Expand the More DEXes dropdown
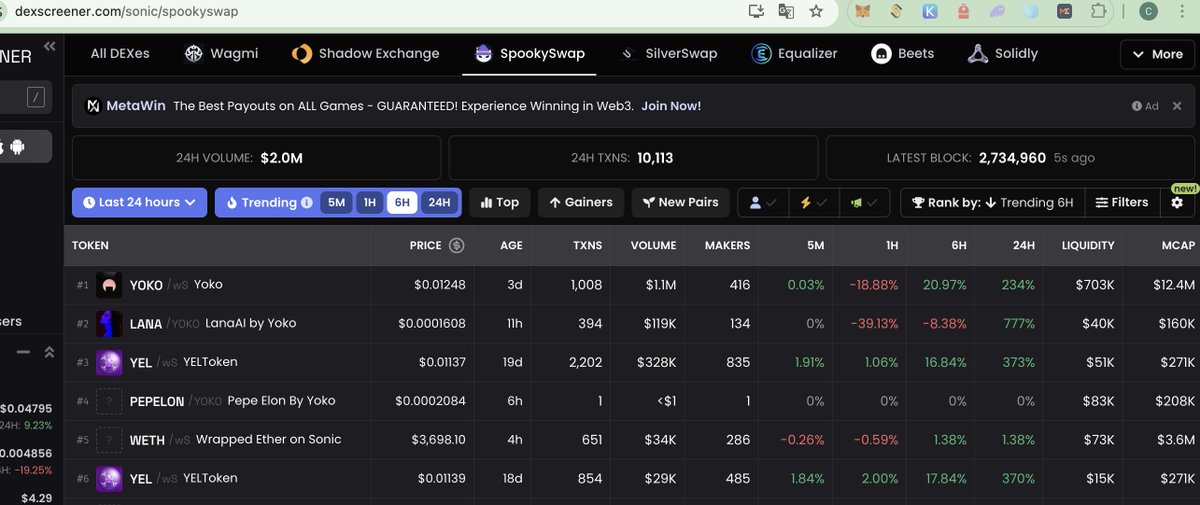 (1158, 54)
